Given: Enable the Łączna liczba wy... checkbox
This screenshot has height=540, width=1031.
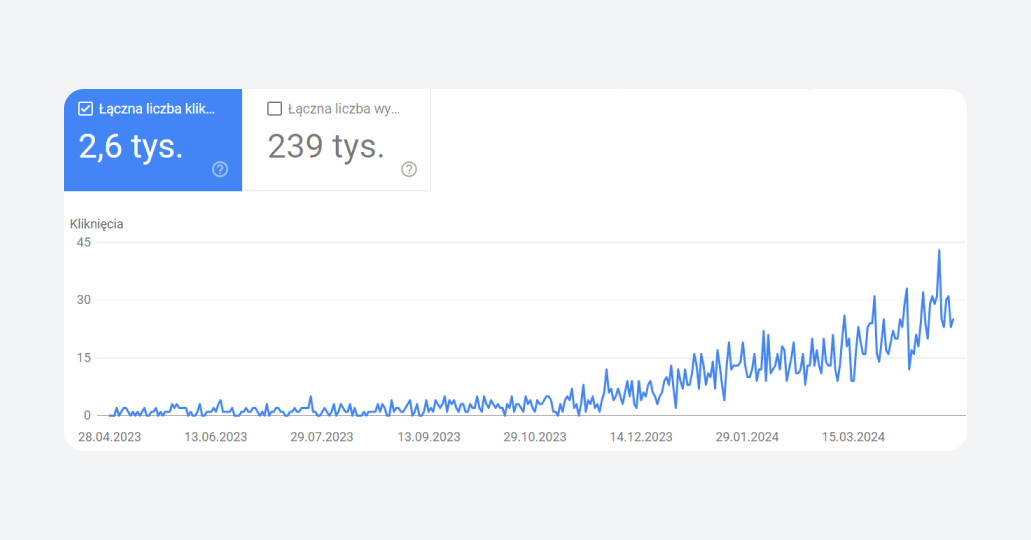Looking at the screenshot, I should [x=275, y=109].
